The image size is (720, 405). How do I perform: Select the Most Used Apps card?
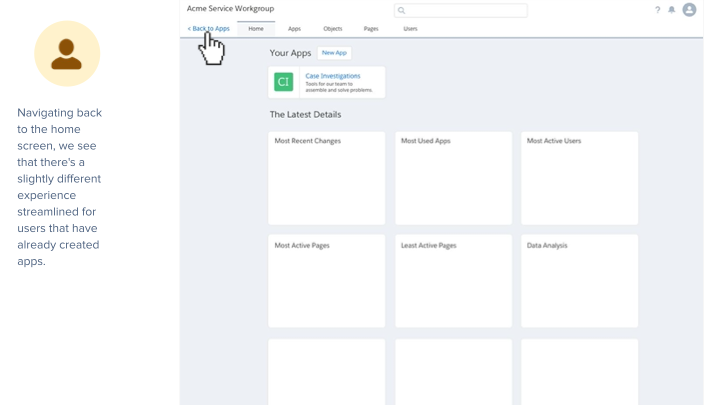point(453,178)
